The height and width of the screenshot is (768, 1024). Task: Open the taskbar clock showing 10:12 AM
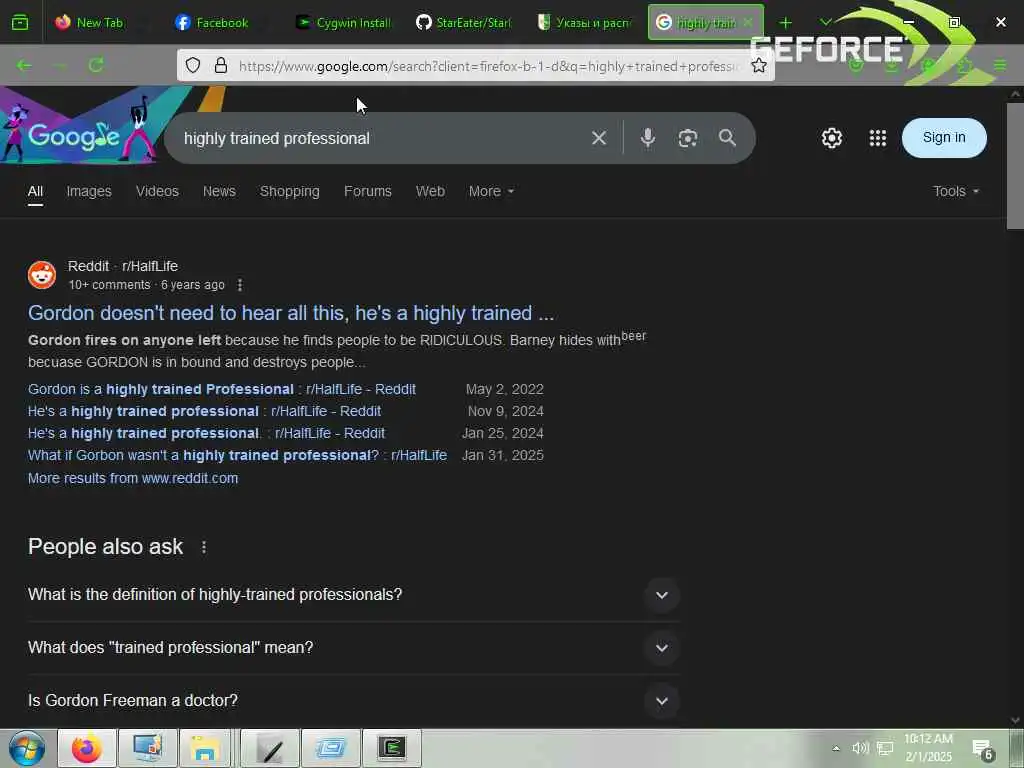[928, 748]
